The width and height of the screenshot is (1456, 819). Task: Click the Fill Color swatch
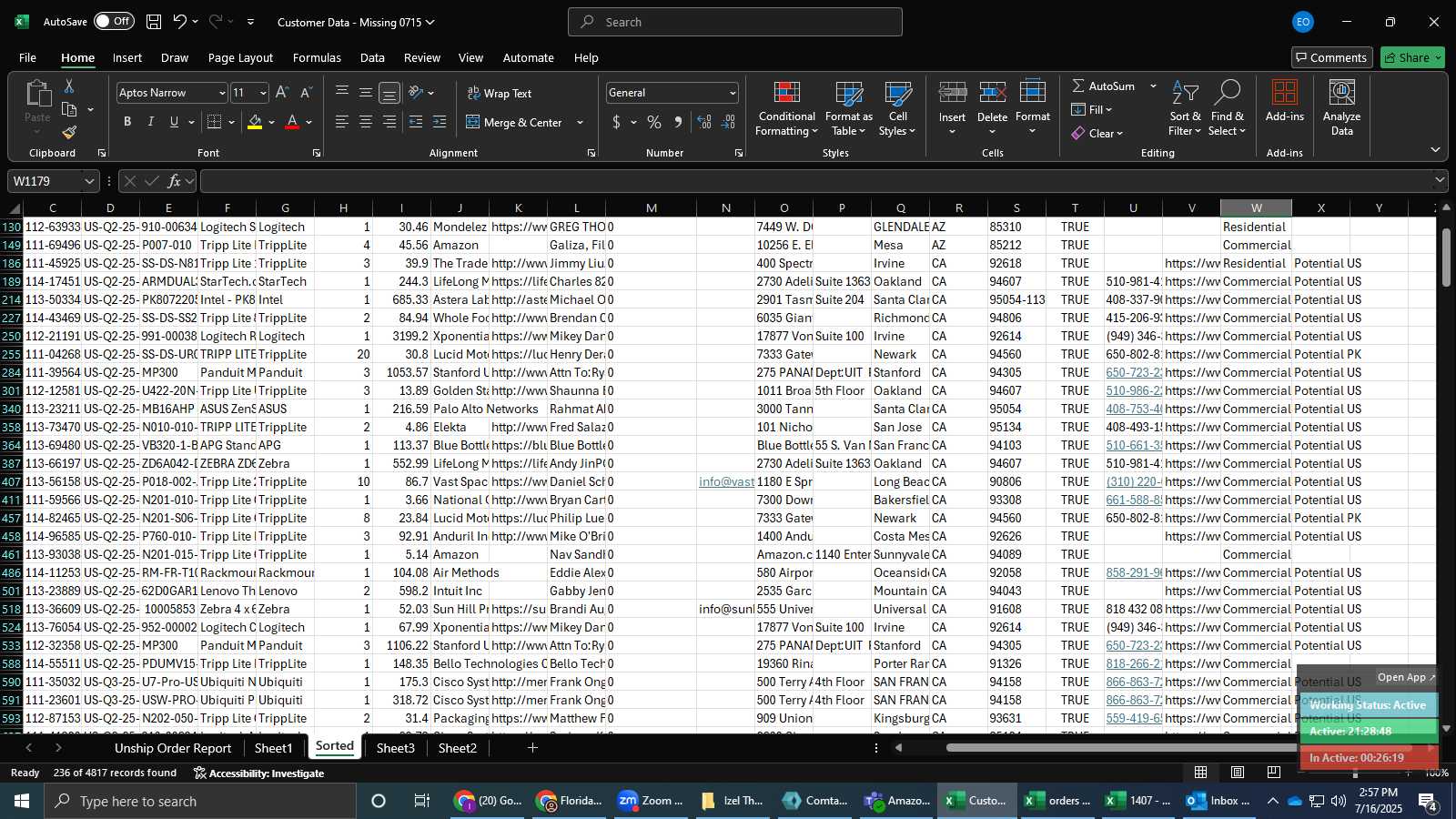click(255, 122)
